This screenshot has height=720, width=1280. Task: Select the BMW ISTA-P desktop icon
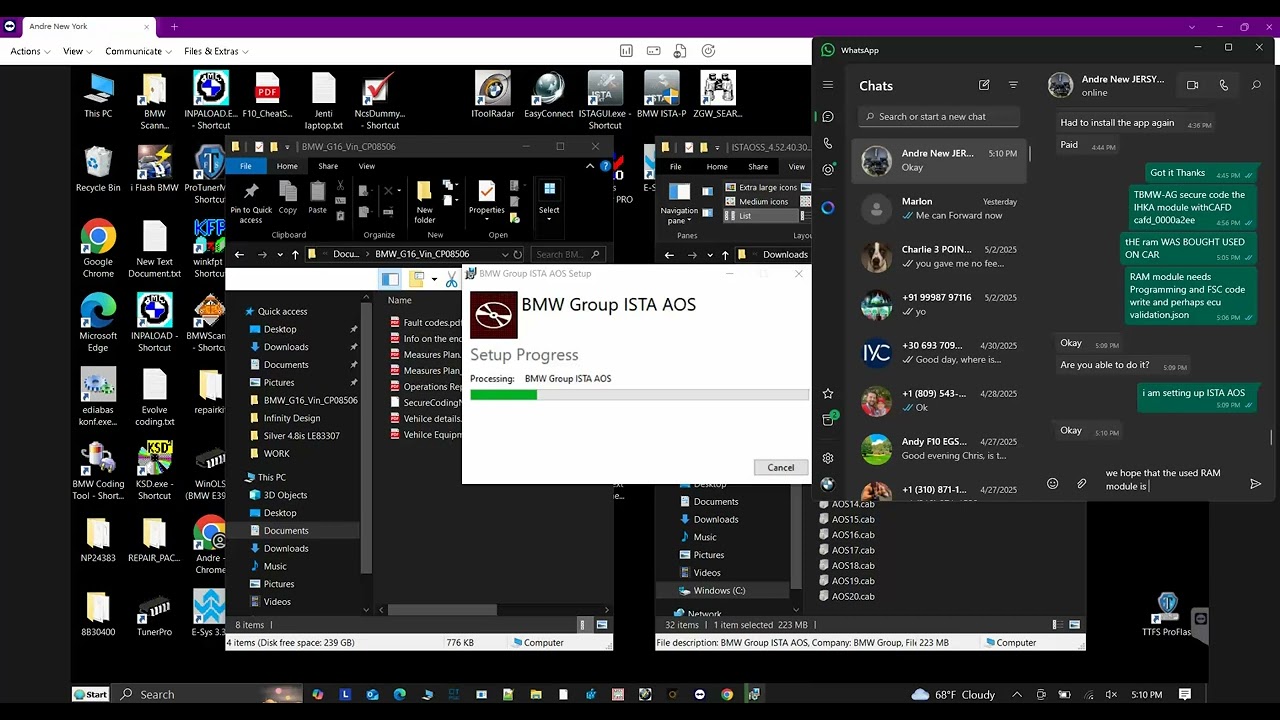point(662,96)
